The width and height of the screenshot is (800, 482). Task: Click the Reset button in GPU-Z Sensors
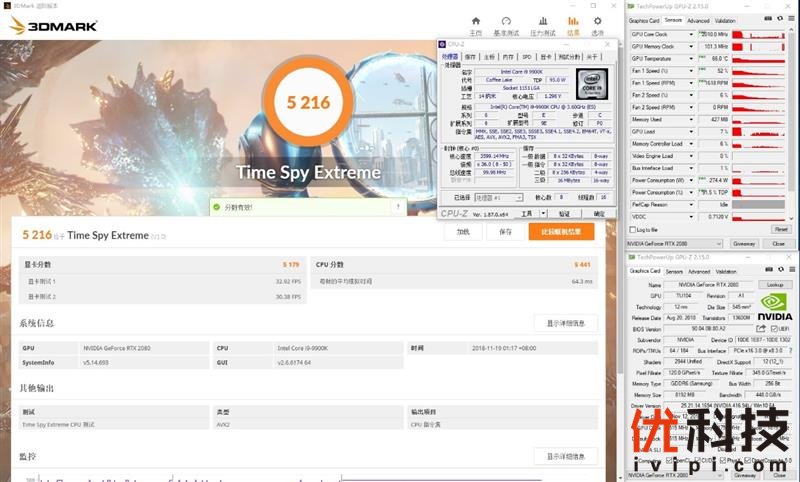point(781,230)
